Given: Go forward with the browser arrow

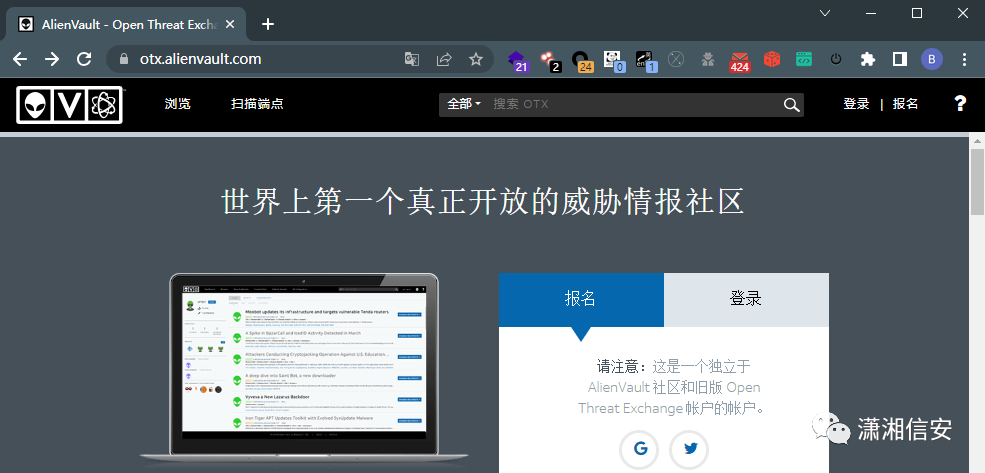Looking at the screenshot, I should [x=52, y=59].
